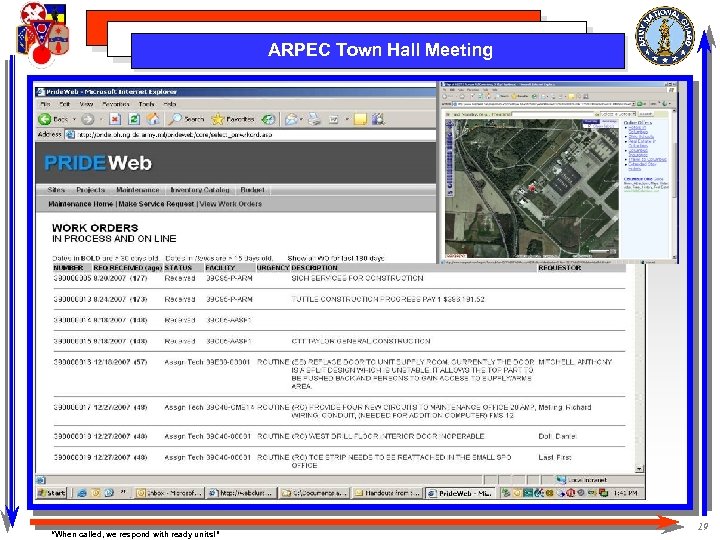The image size is (720, 540).
Task: Open the Help menu
Action: [x=170, y=104]
